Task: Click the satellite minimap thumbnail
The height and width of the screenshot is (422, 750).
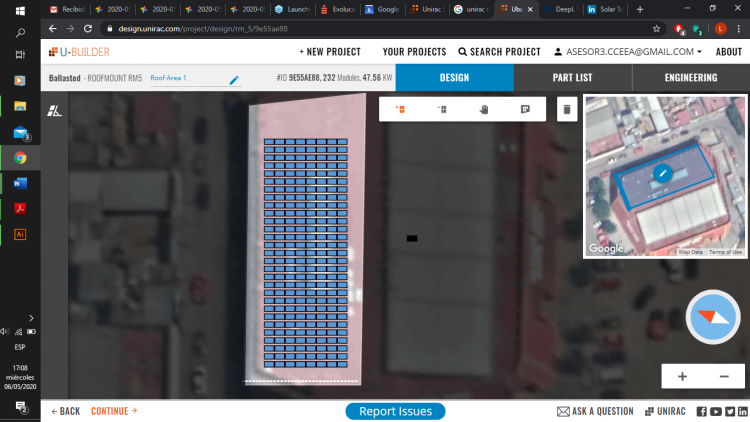Action: pyautogui.click(x=665, y=177)
